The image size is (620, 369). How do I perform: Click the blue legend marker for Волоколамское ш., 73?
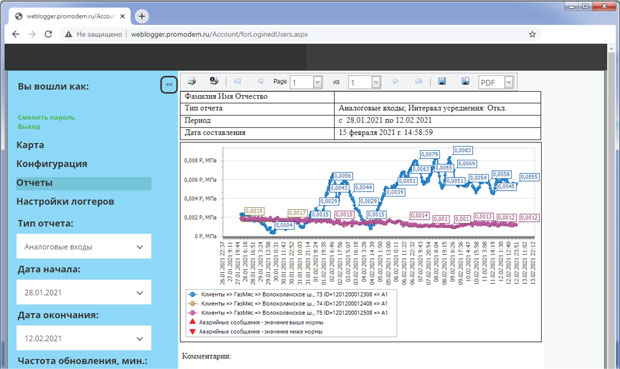193,294
